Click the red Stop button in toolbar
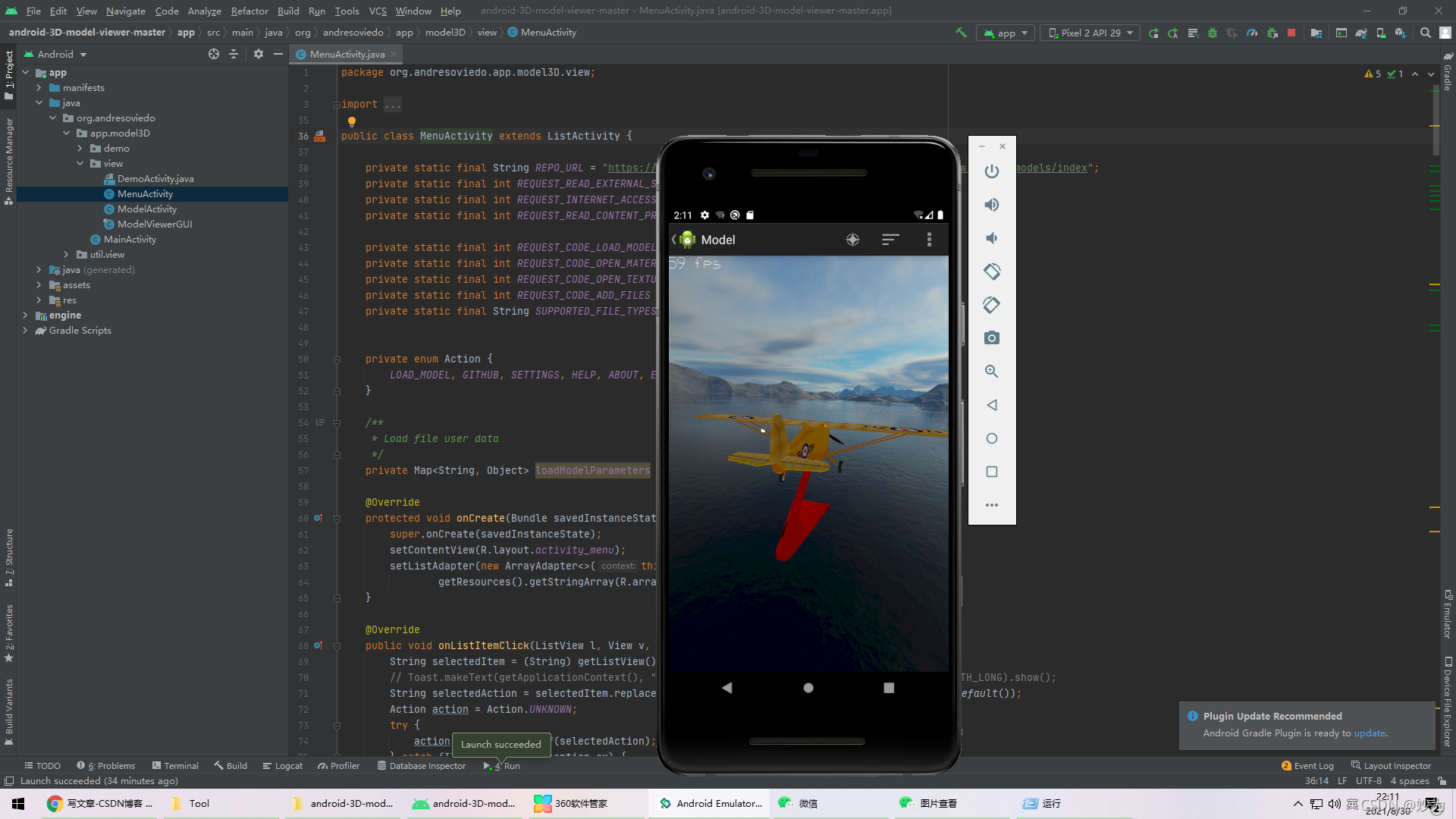 pos(1291,33)
